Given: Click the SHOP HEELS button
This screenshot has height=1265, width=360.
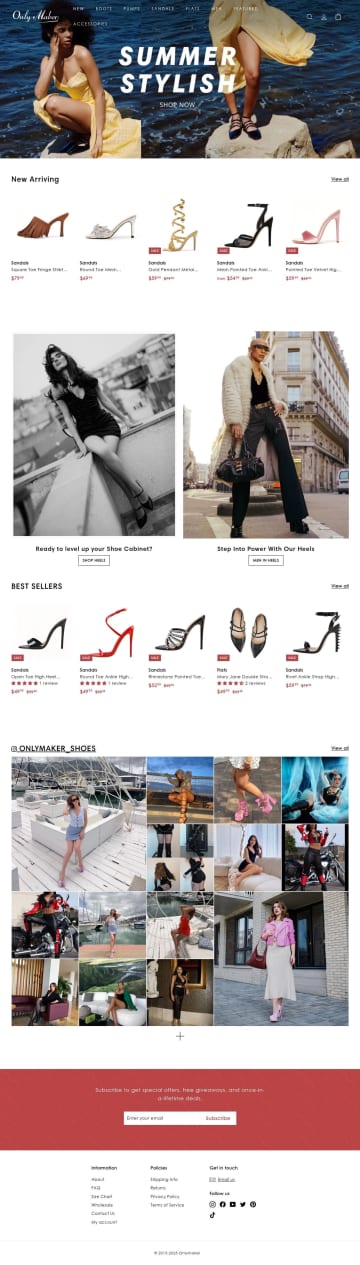Looking at the screenshot, I should click(x=93, y=560).
